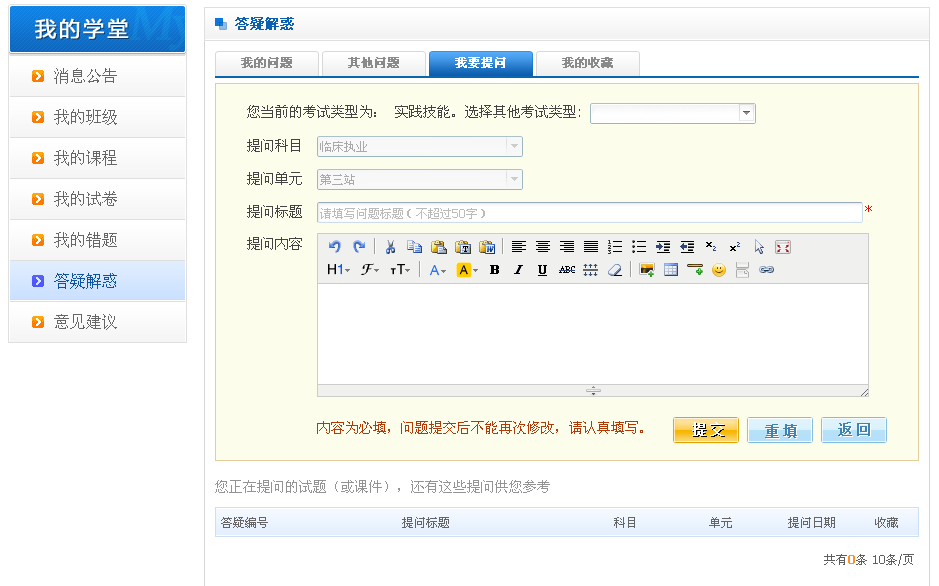
Task: Paste as plain text icon
Action: click(x=463, y=247)
